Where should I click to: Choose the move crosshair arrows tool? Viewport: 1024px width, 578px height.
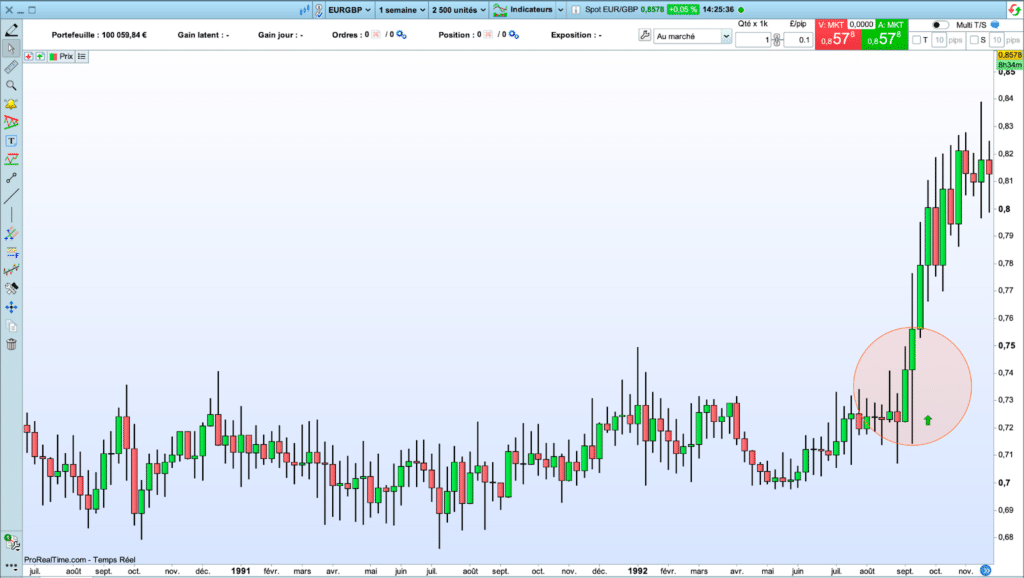pos(11,307)
